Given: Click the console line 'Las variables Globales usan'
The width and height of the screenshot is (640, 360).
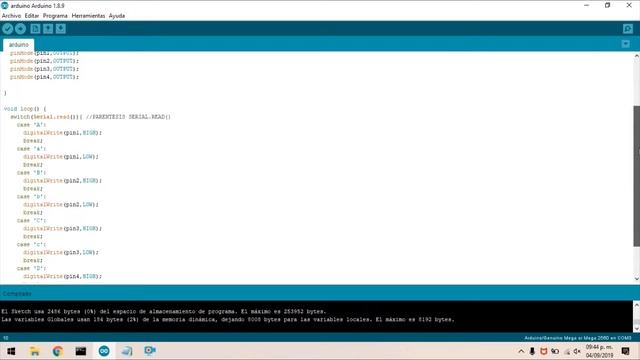Looking at the screenshot, I should (x=228, y=320).
